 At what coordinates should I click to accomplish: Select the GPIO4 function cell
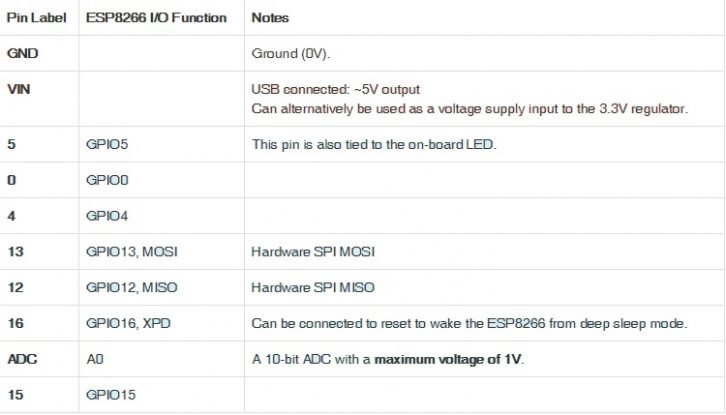click(x=108, y=216)
